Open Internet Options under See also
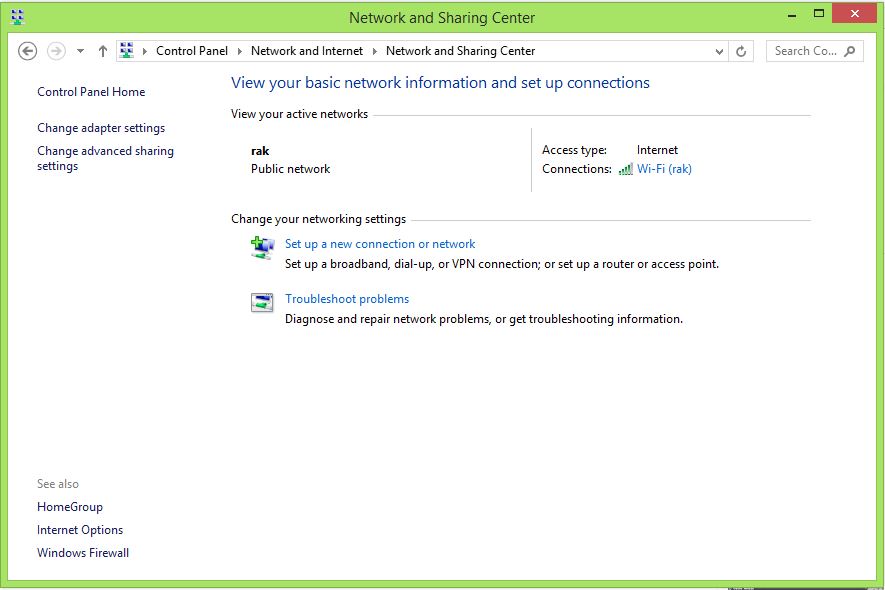The height and width of the screenshot is (590, 885). [x=80, y=530]
